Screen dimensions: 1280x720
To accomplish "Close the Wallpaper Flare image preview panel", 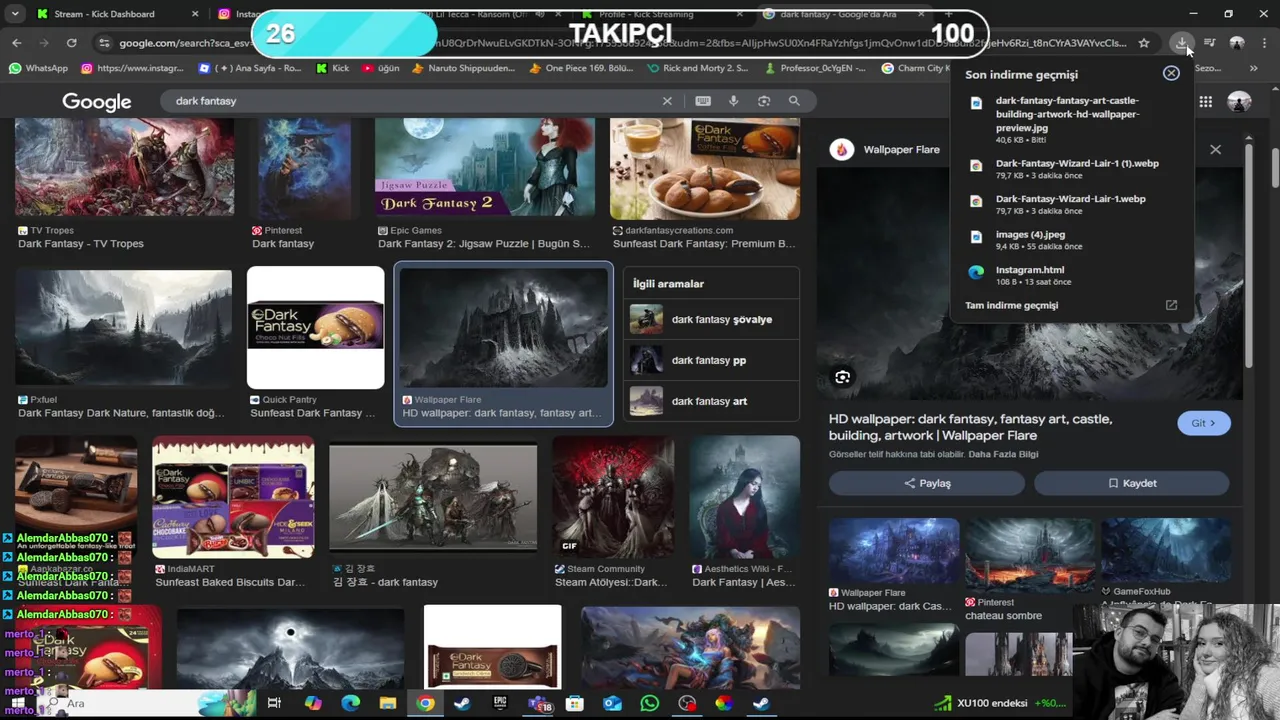I will click(1215, 150).
